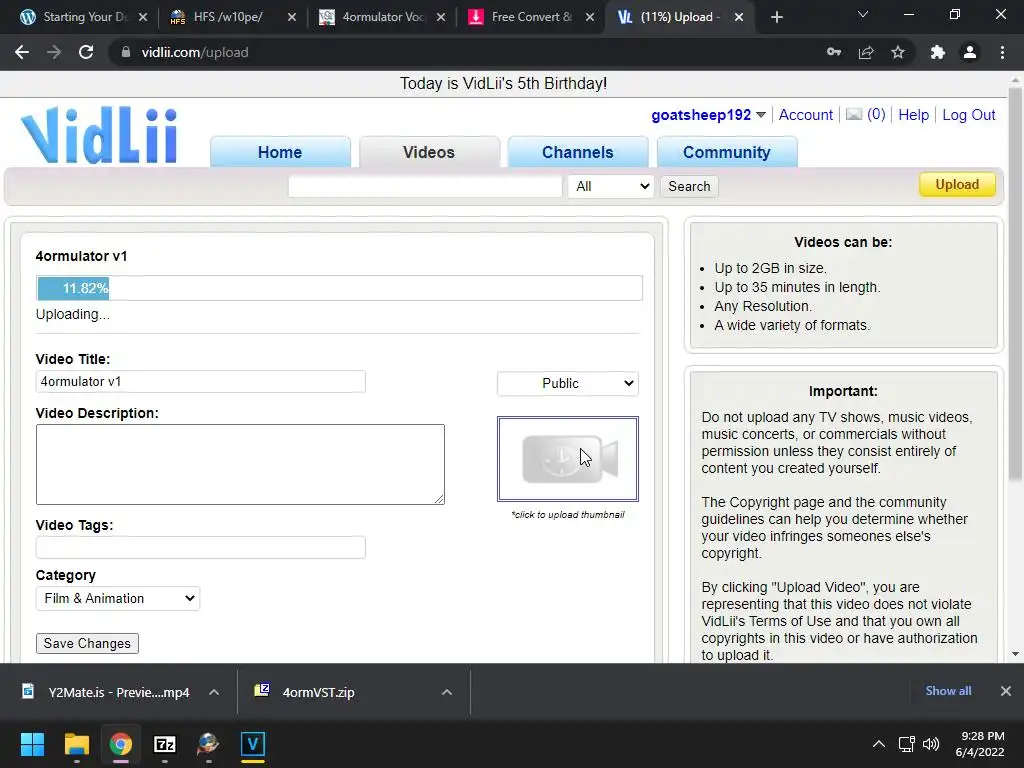
Task: Go back using browser back arrow
Action: click(22, 52)
